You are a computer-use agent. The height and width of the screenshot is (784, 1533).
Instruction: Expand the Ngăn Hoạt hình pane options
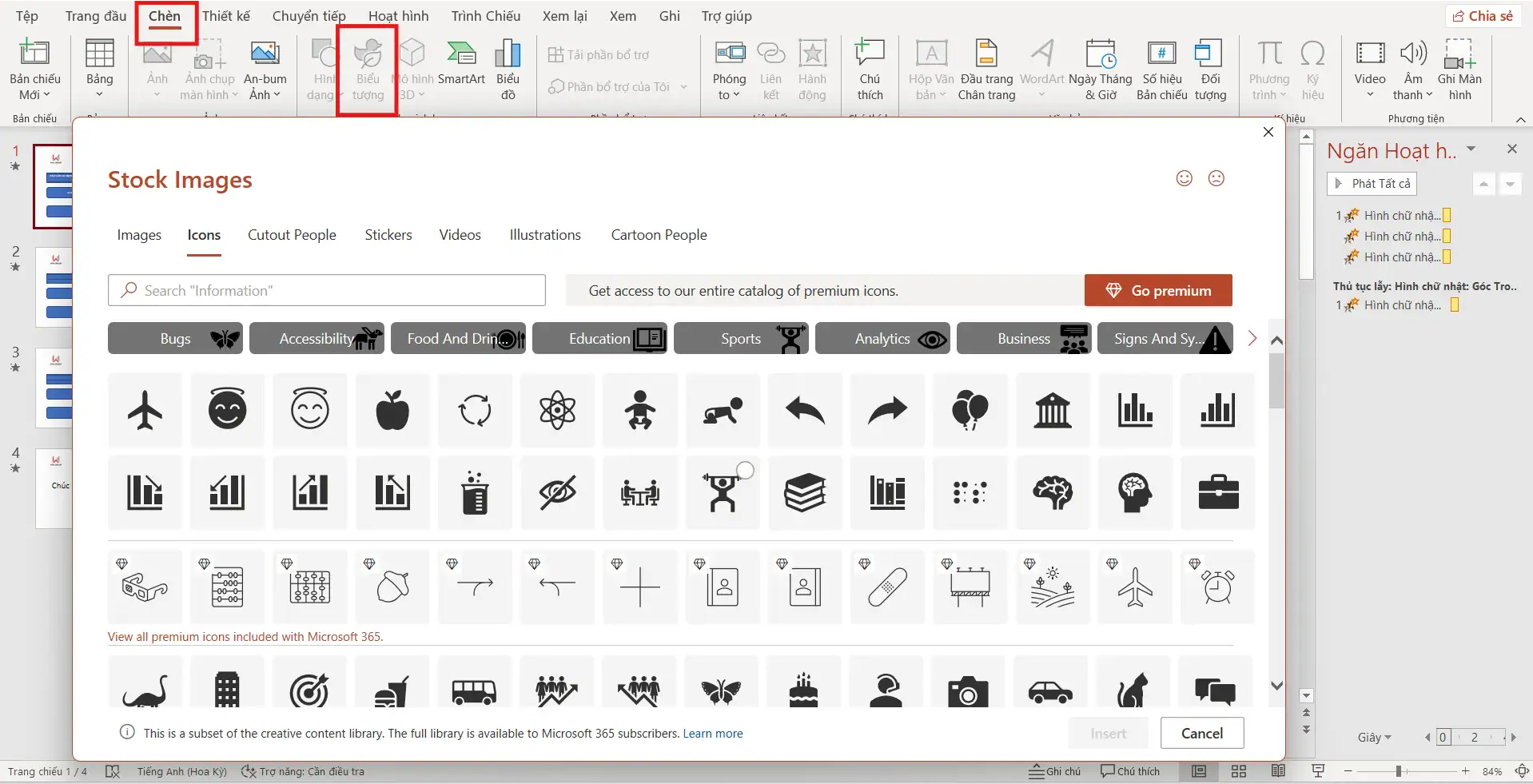(x=1471, y=149)
